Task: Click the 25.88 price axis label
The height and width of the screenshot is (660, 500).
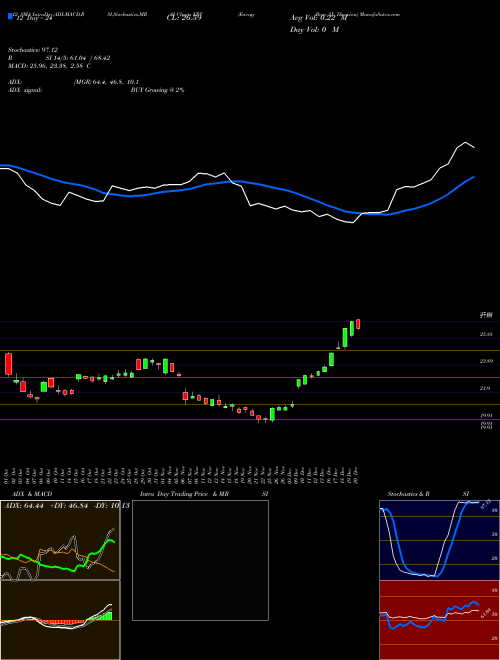Action: 487,334
